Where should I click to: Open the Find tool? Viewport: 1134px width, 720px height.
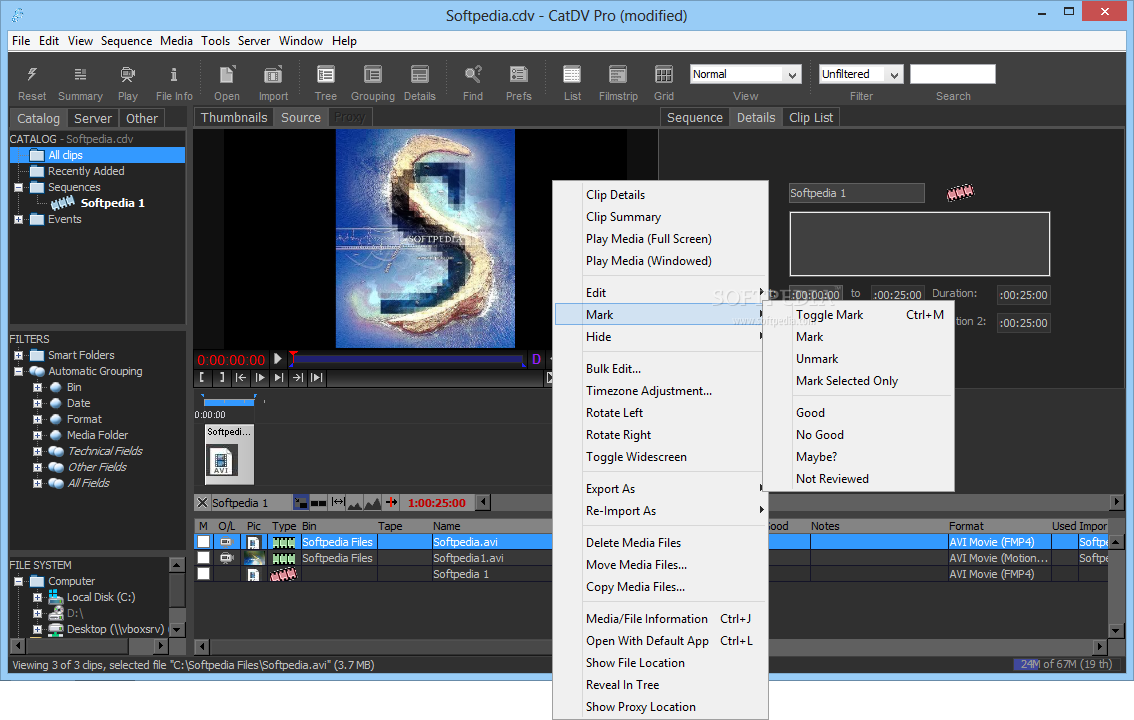(x=473, y=74)
